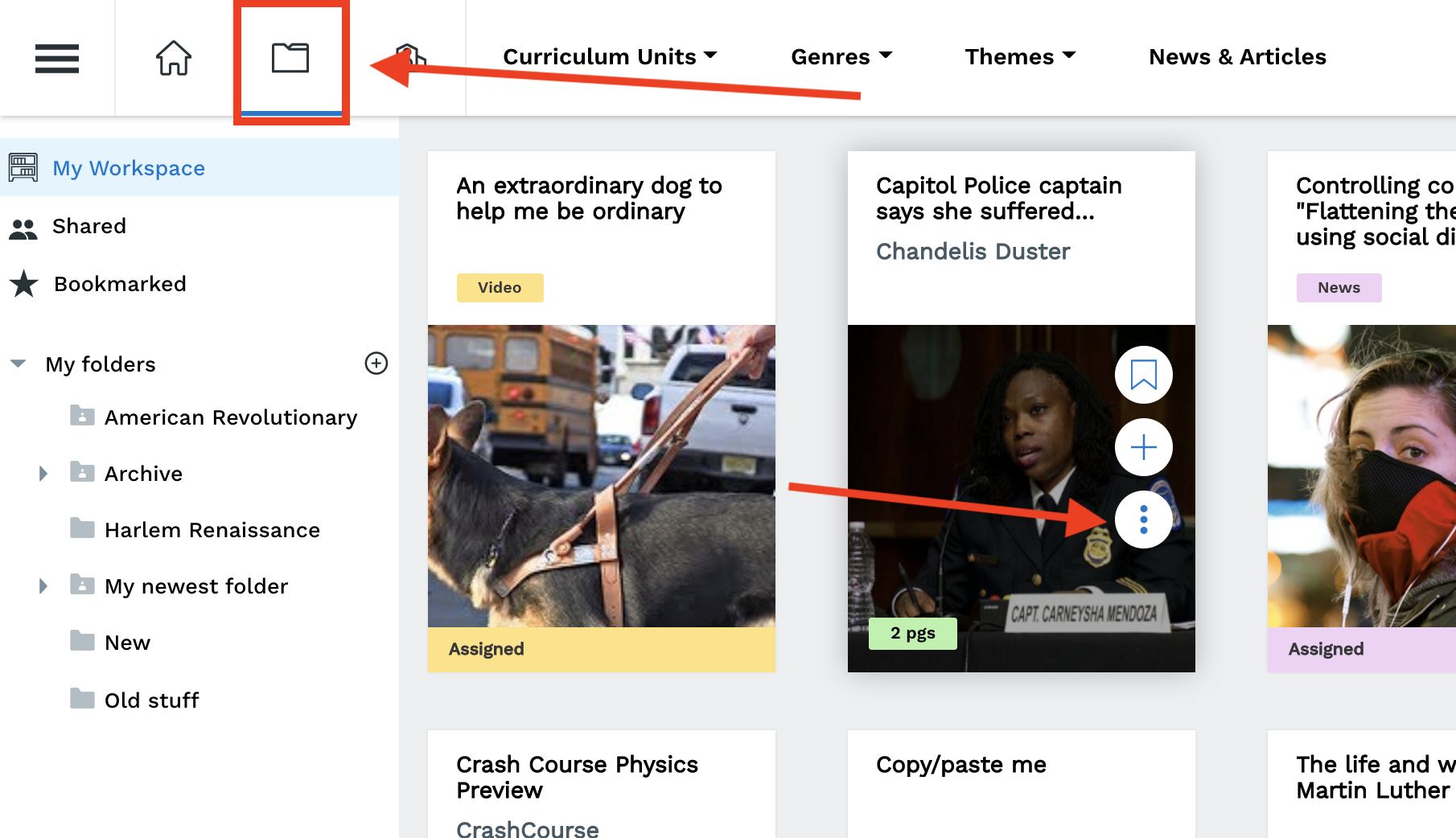The image size is (1456, 838).
Task: Open News & Articles menu item
Action: [x=1237, y=56]
